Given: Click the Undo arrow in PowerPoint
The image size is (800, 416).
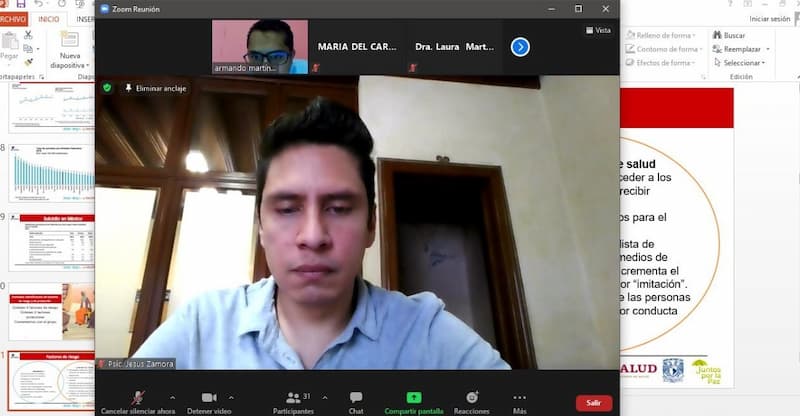Looking at the screenshot, I should coord(39,4).
